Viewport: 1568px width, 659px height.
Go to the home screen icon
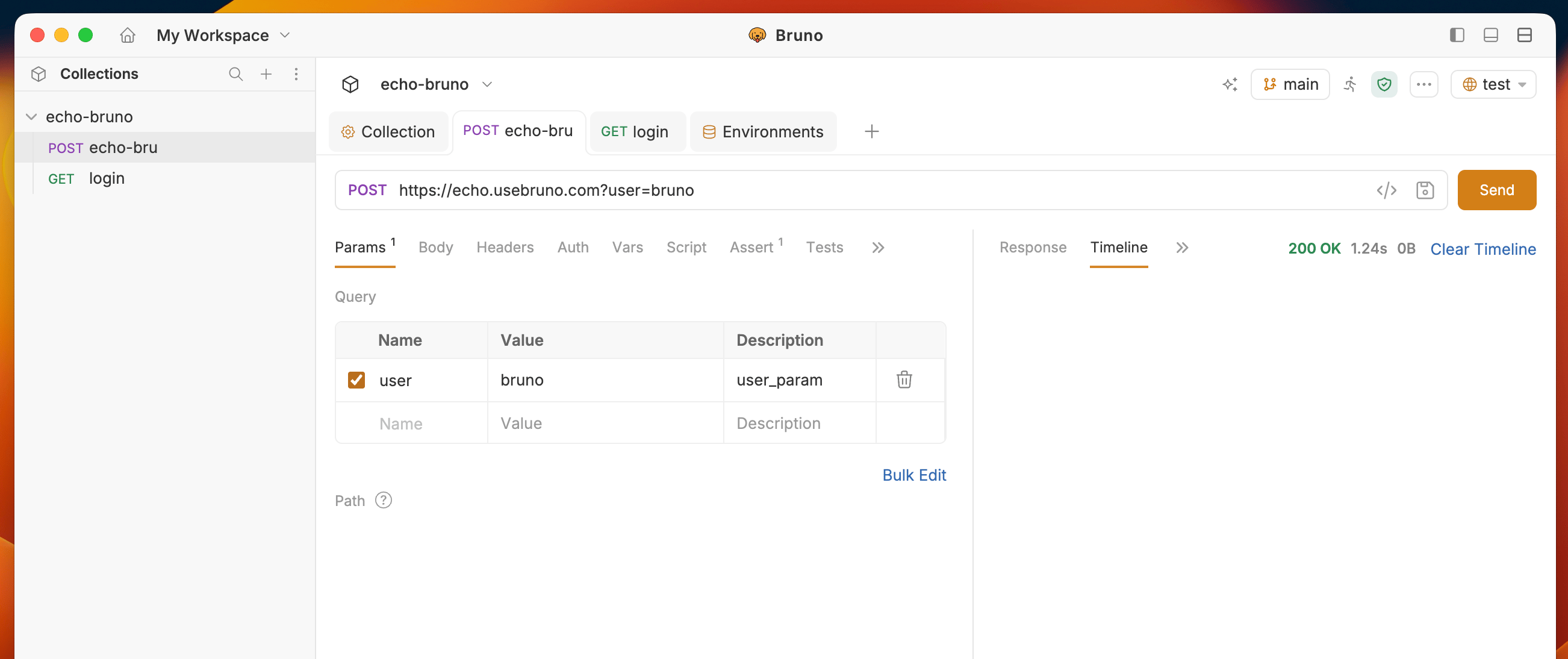(x=127, y=36)
